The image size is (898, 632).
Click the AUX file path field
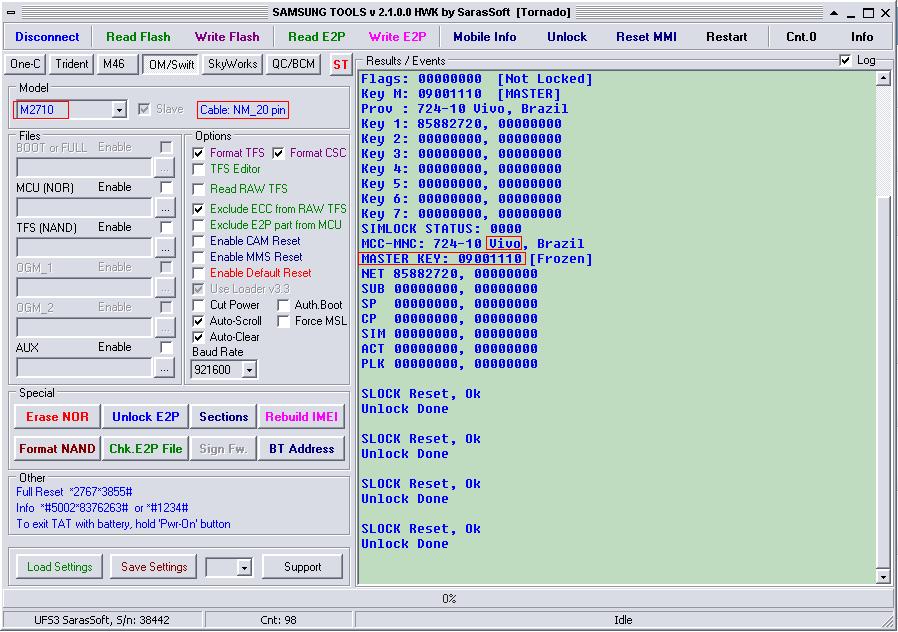pos(84,368)
